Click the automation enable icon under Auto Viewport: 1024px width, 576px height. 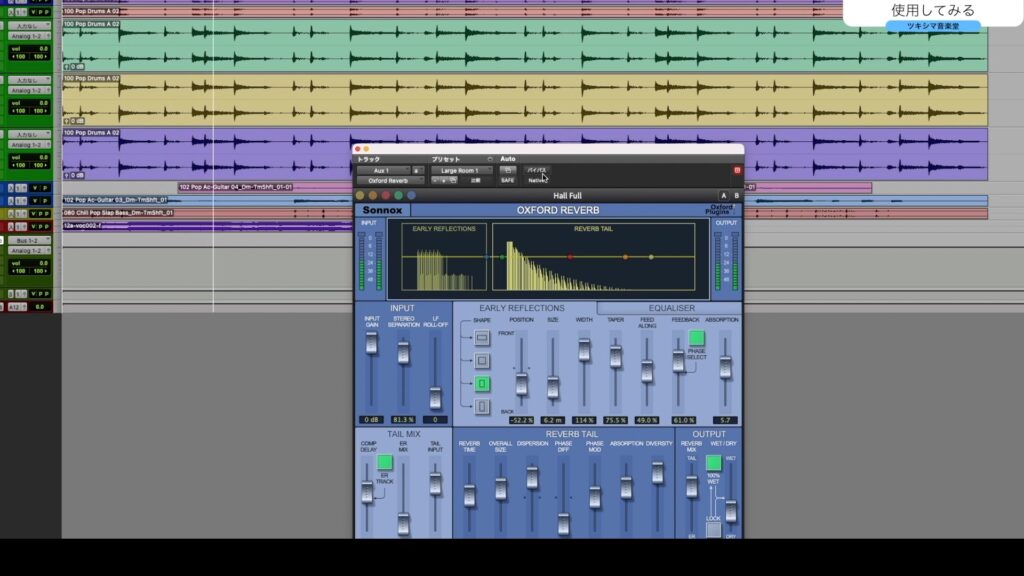[x=507, y=170]
